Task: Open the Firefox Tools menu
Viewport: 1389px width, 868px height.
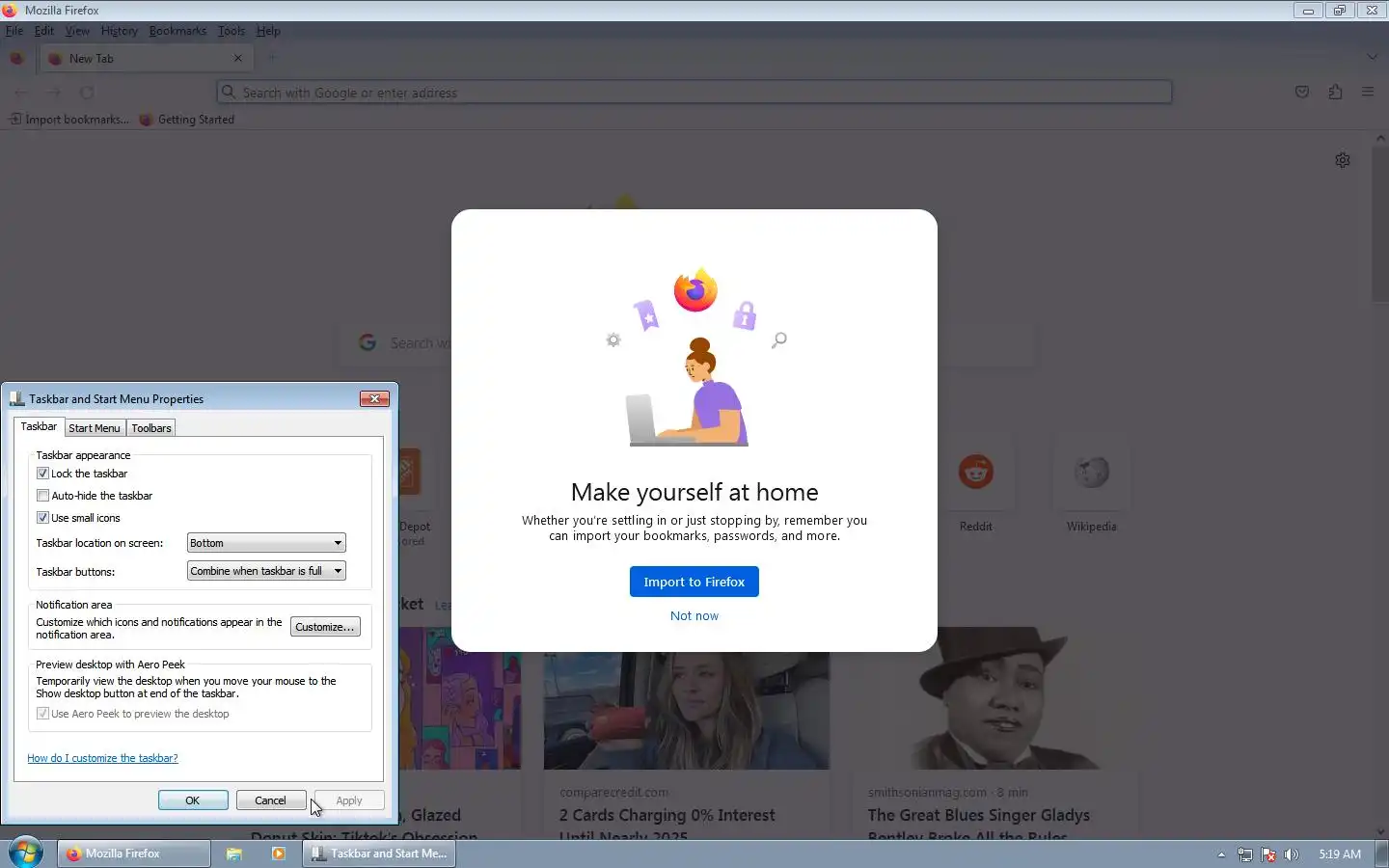Action: (x=231, y=31)
